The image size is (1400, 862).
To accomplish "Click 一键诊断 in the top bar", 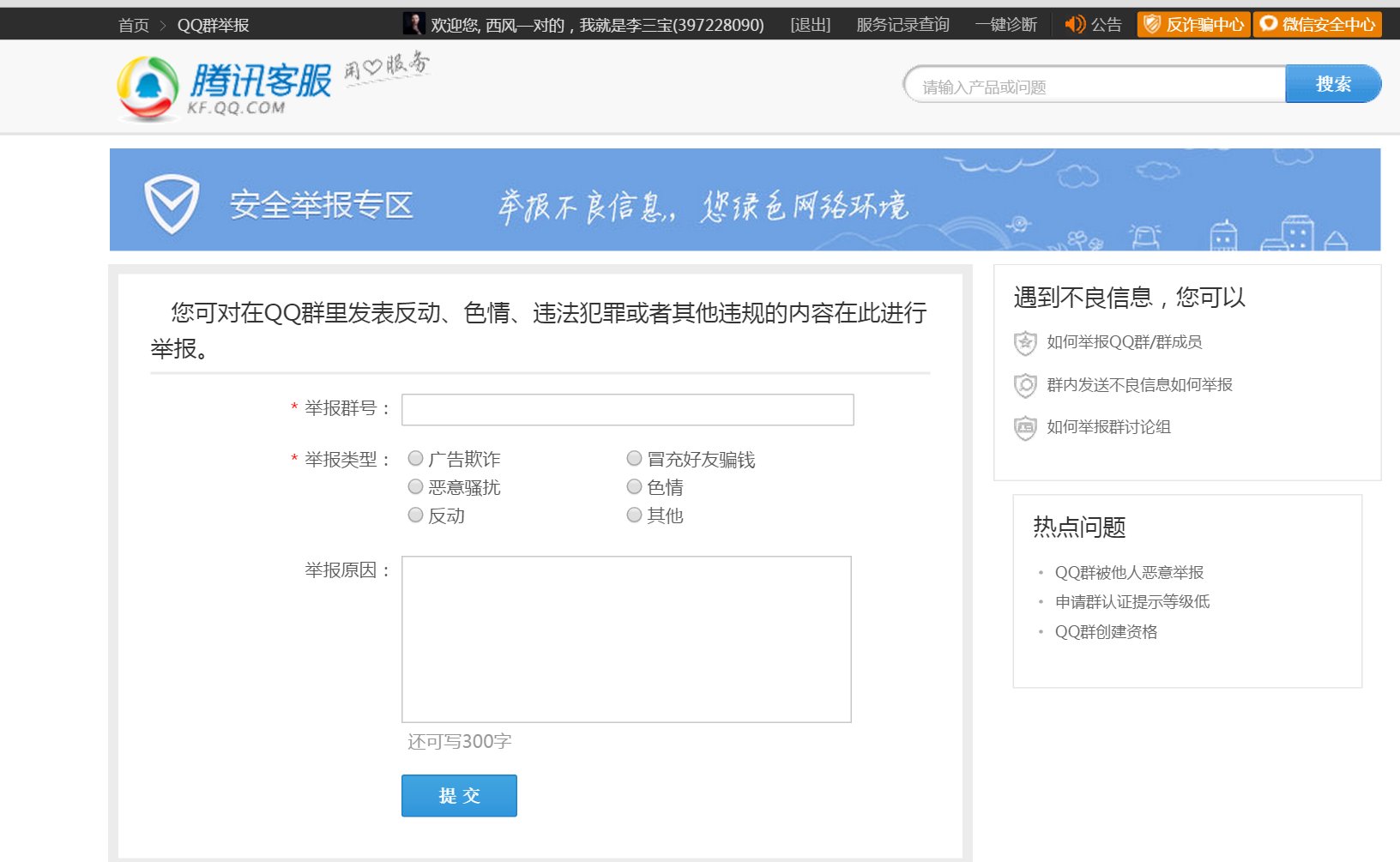I will coord(1007,25).
